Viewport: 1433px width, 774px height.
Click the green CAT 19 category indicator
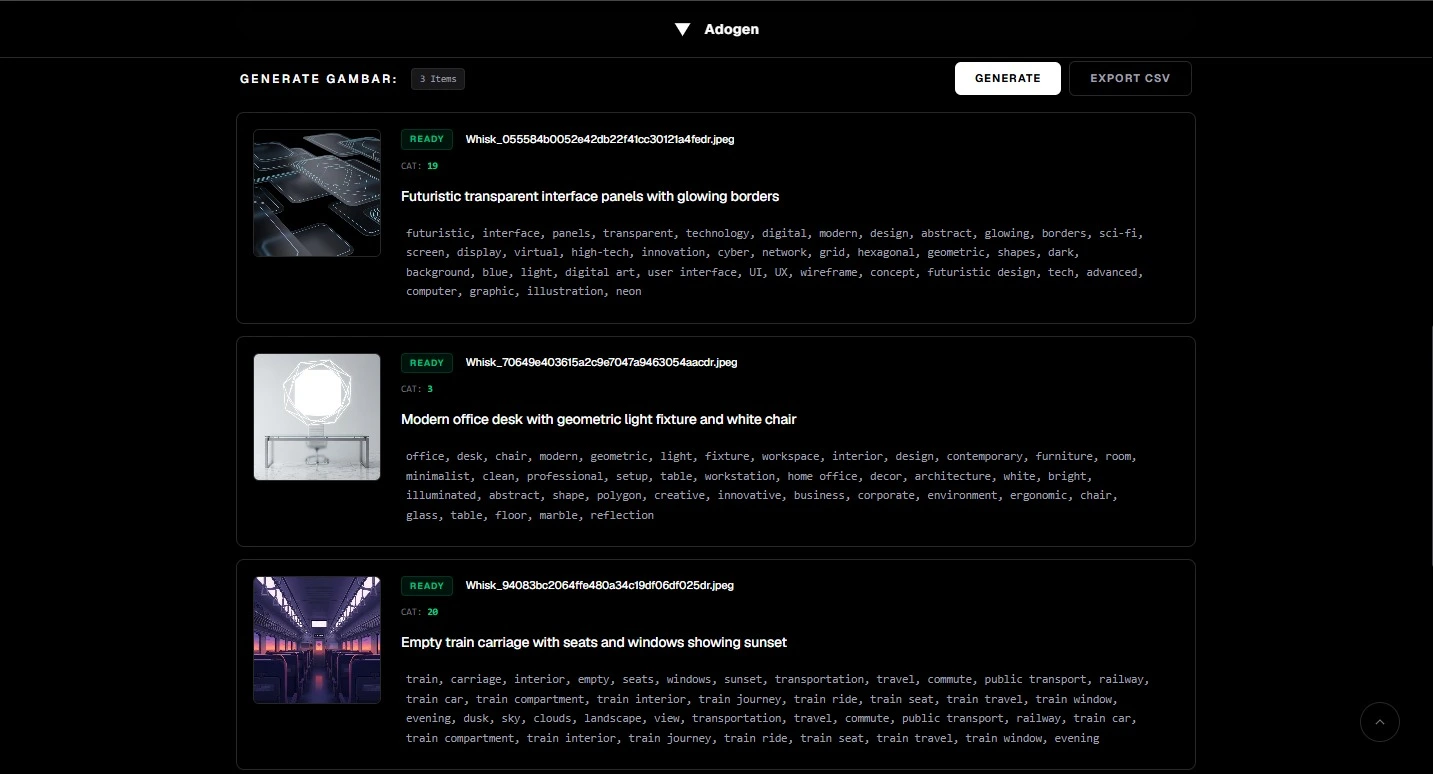(433, 165)
